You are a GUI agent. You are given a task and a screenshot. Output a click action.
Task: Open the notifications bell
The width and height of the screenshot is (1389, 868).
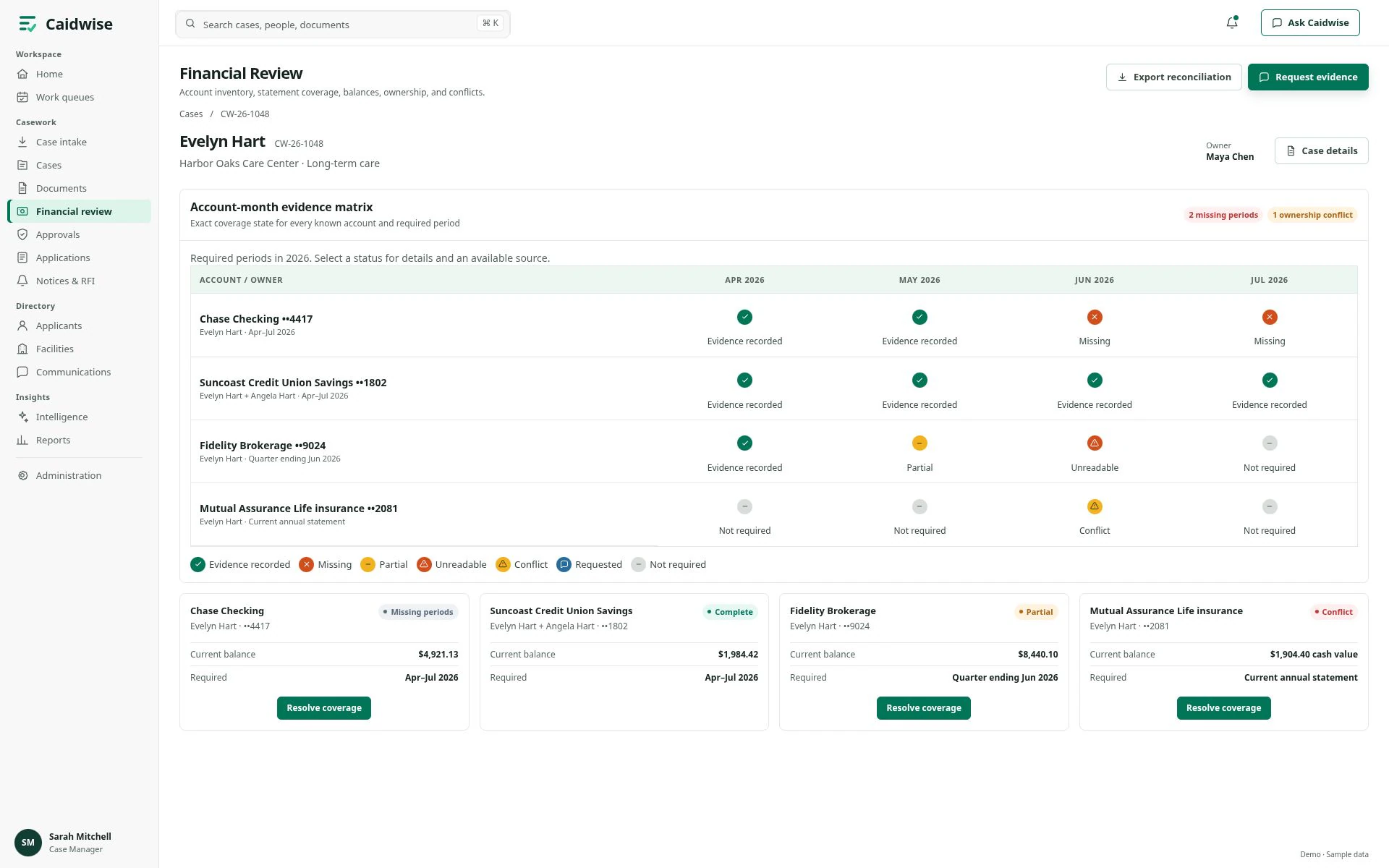1232,23
